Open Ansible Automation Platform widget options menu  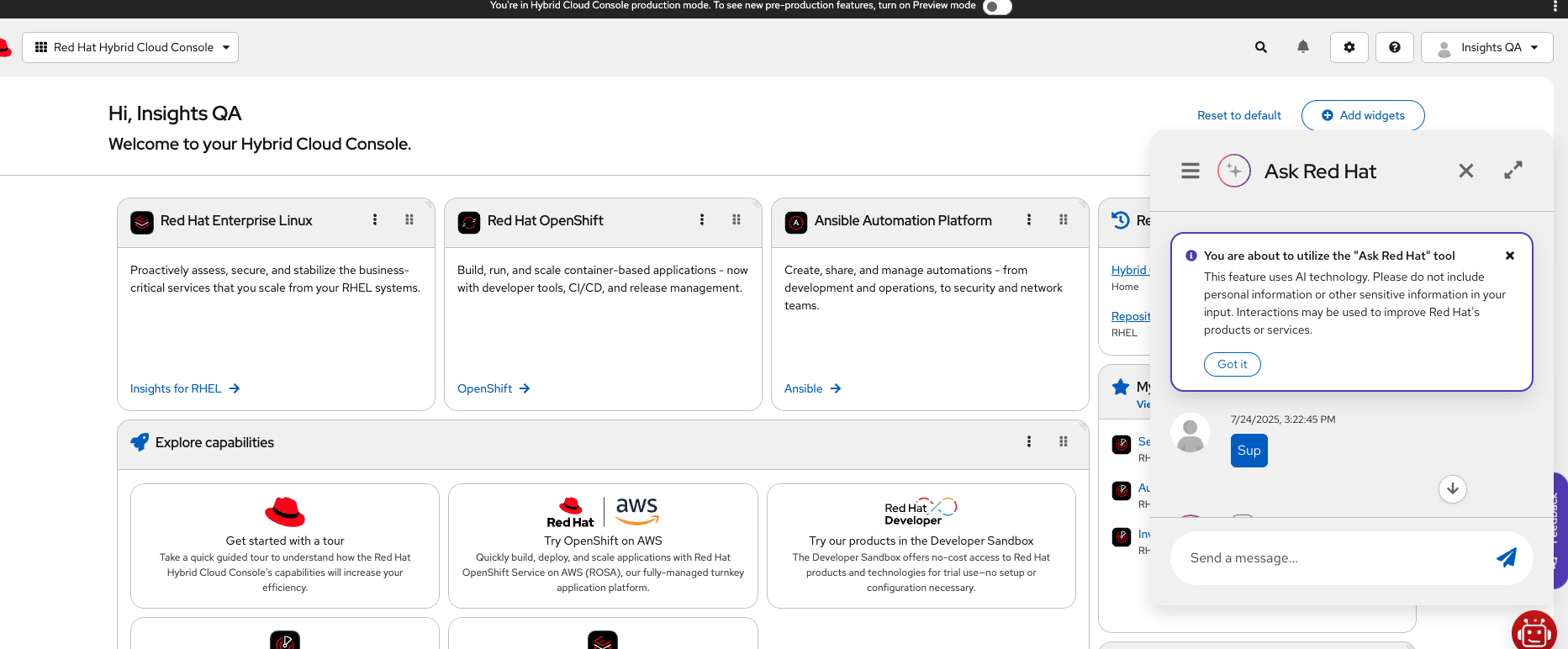(1028, 220)
